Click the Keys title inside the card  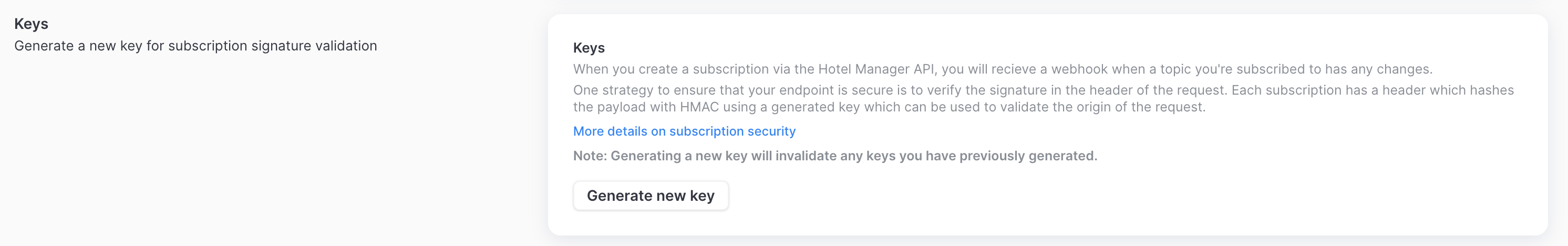coord(589,48)
